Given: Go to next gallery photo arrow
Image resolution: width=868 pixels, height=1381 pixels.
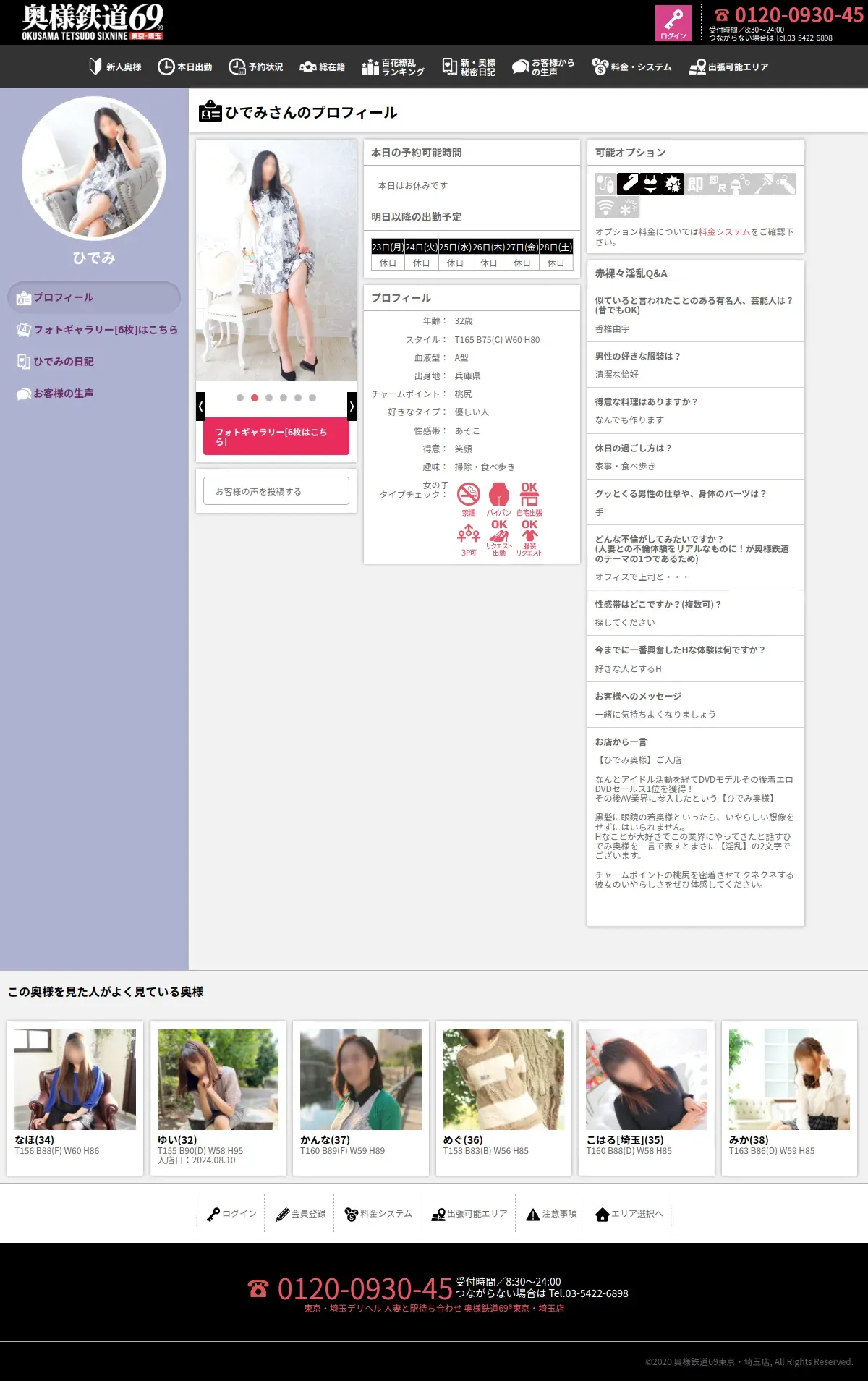Looking at the screenshot, I should (x=352, y=407).
